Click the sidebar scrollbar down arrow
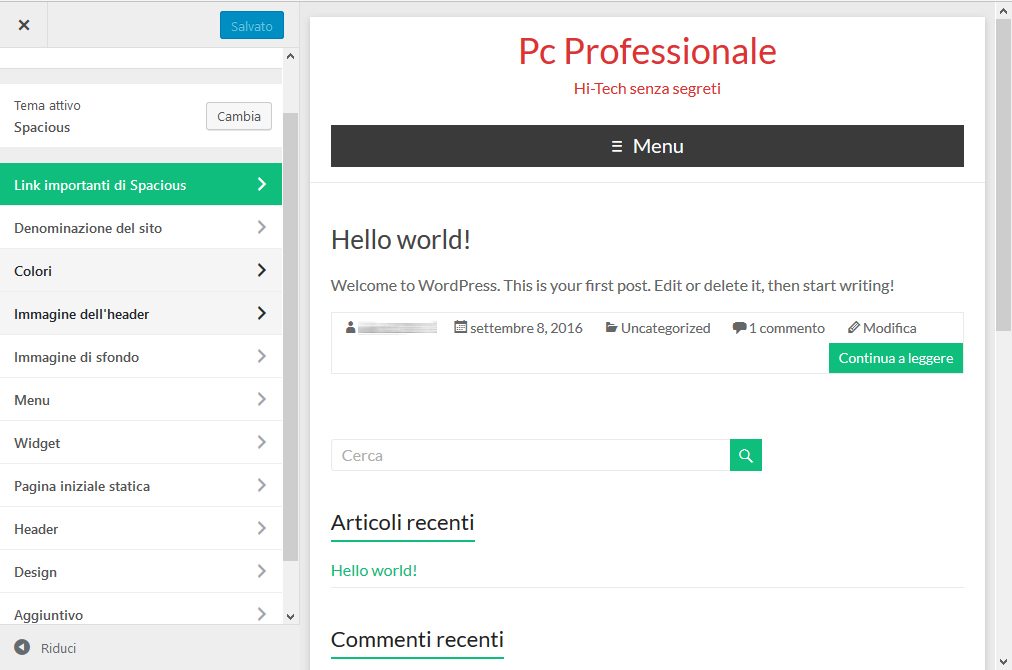Screen dimensions: 1012x670 click(290, 617)
